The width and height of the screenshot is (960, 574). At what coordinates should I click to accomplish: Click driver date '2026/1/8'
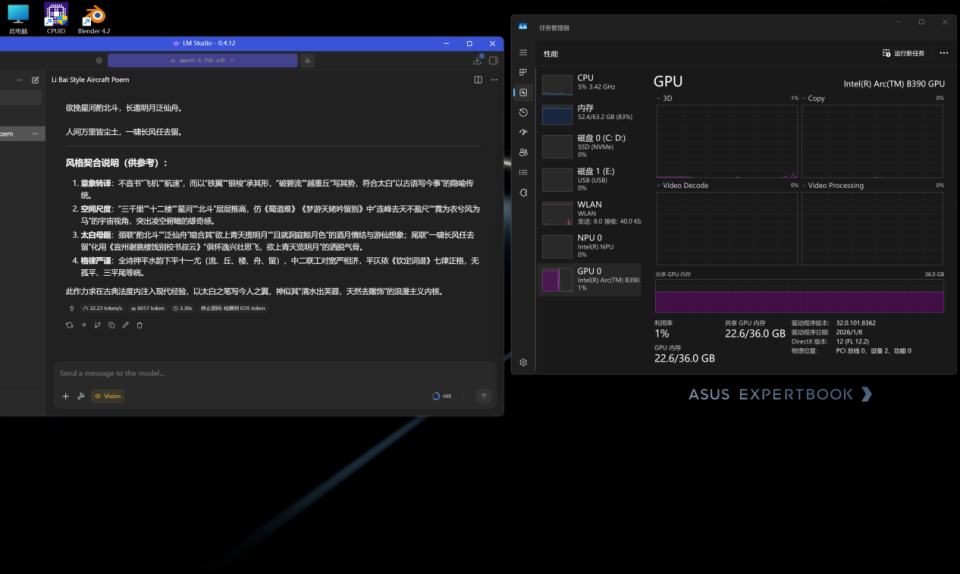(849, 332)
